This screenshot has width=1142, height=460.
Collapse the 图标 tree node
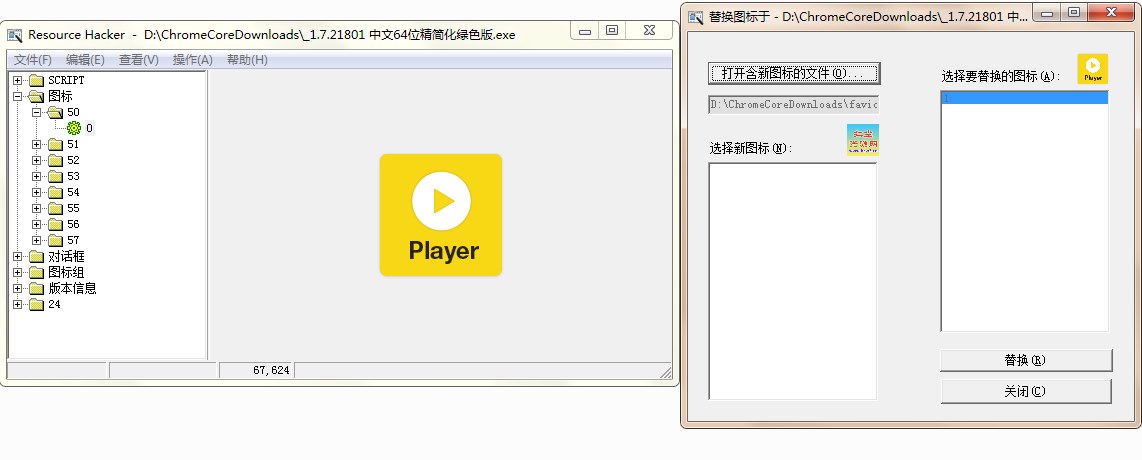[17, 96]
